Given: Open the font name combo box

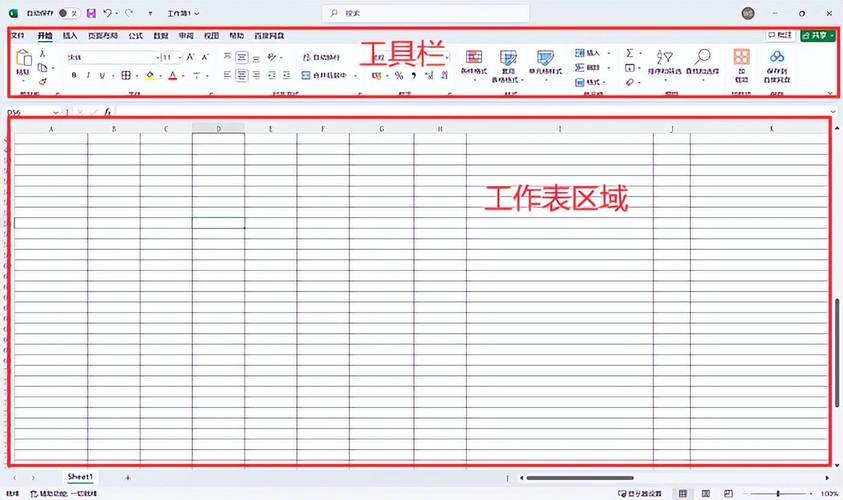Looking at the screenshot, I should coord(113,57).
